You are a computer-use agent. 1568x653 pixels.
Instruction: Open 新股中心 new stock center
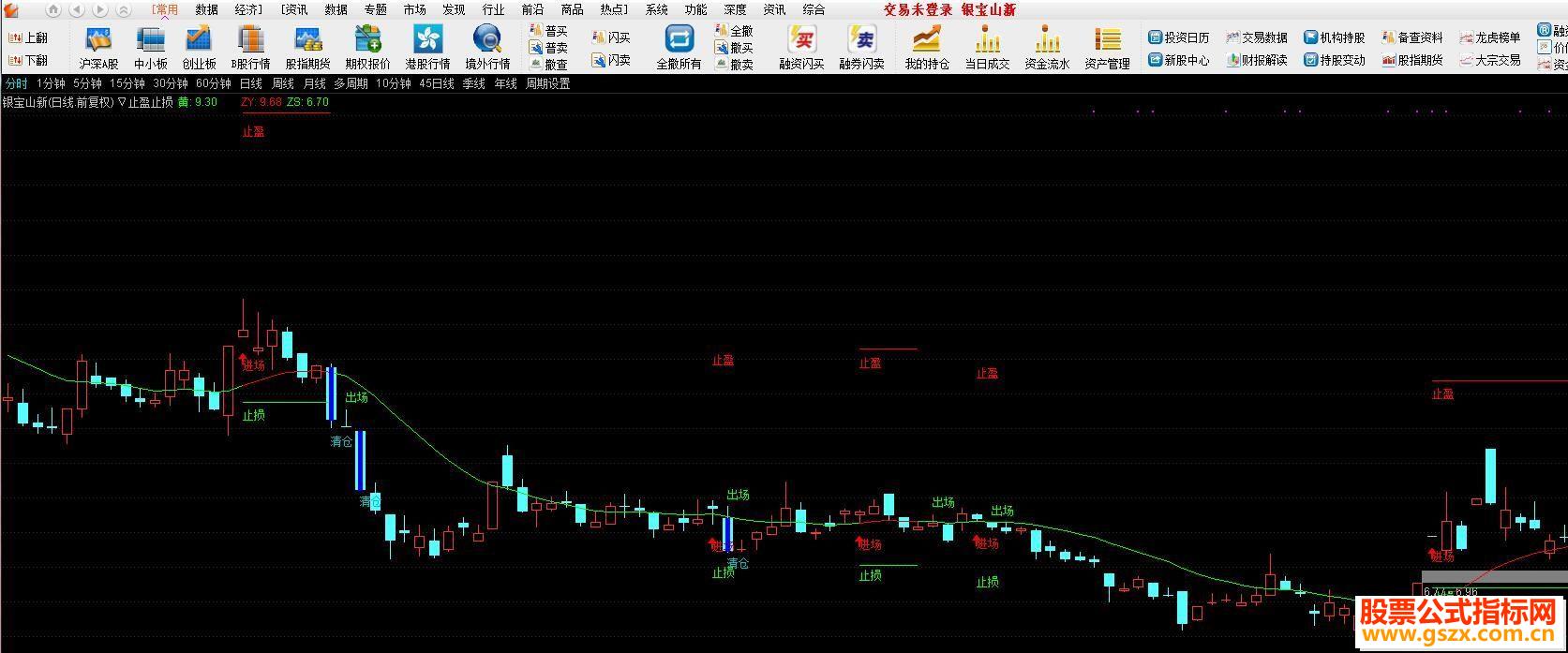click(x=1179, y=60)
